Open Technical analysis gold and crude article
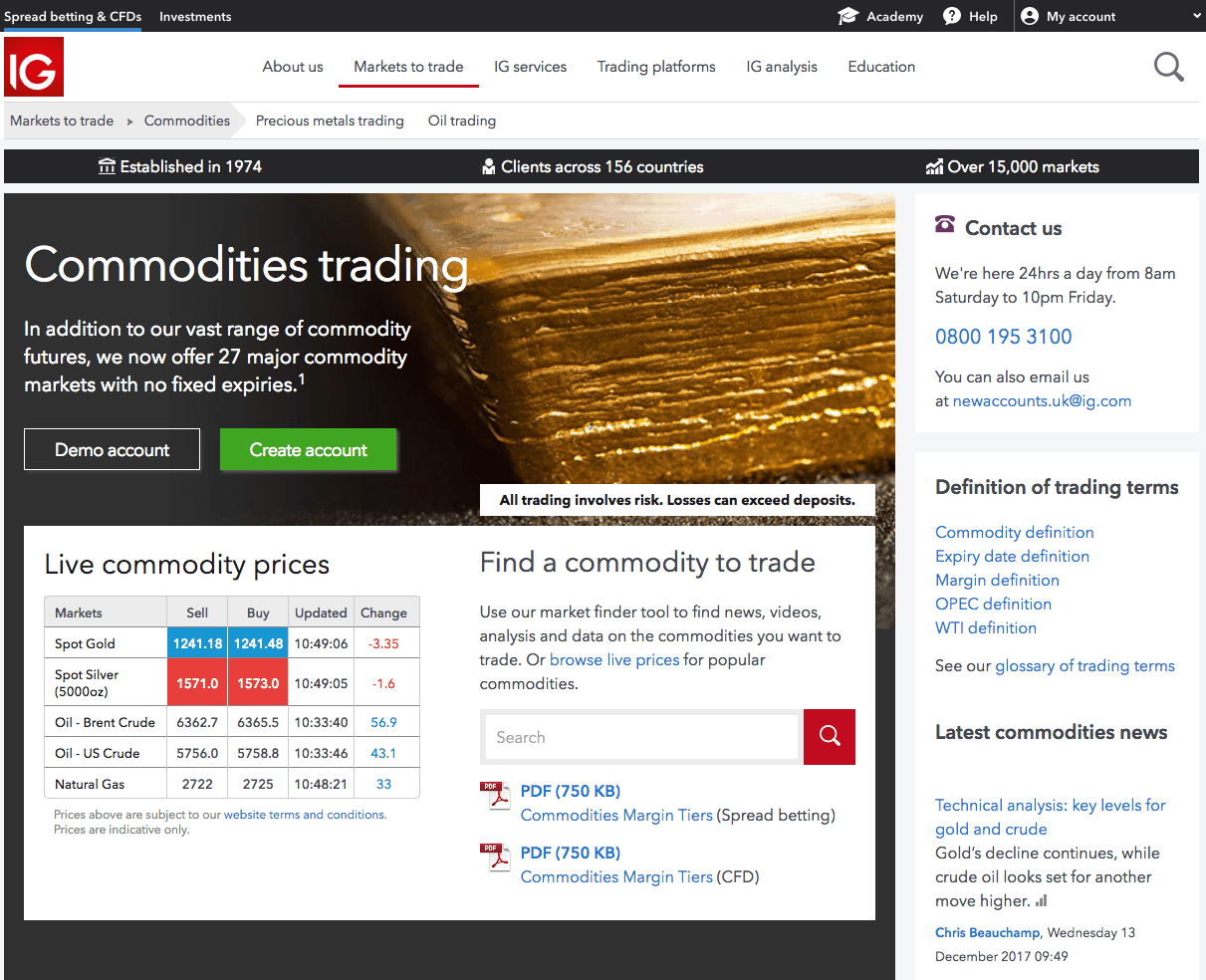The width and height of the screenshot is (1206, 980). pos(1051,817)
